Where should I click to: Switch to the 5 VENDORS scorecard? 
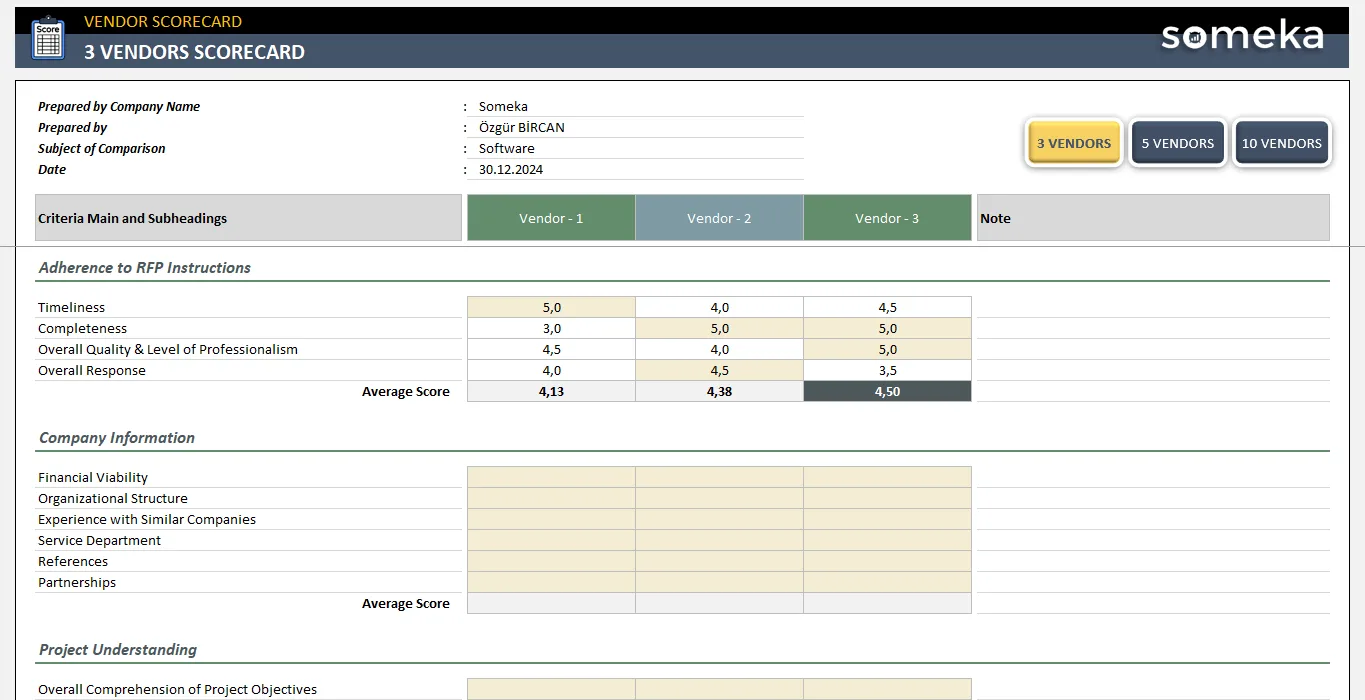click(1178, 143)
